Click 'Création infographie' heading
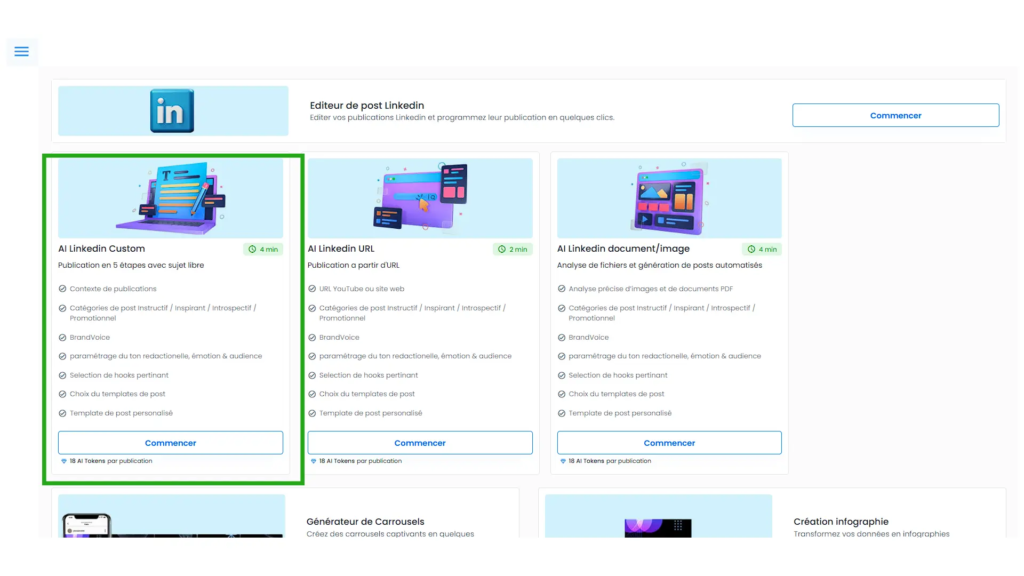This screenshot has height=576, width=1024. click(x=841, y=522)
